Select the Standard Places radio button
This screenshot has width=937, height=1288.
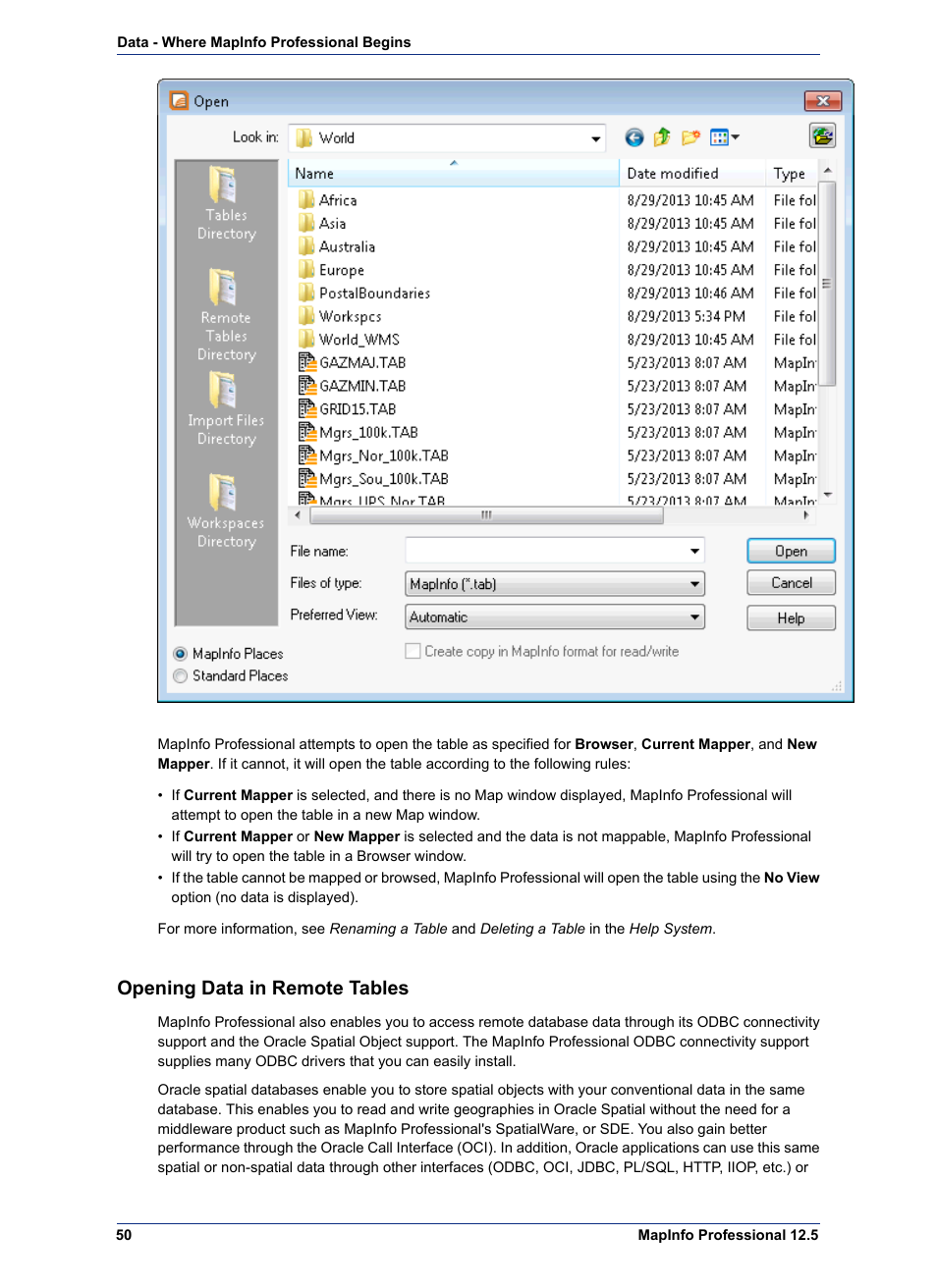(x=180, y=675)
